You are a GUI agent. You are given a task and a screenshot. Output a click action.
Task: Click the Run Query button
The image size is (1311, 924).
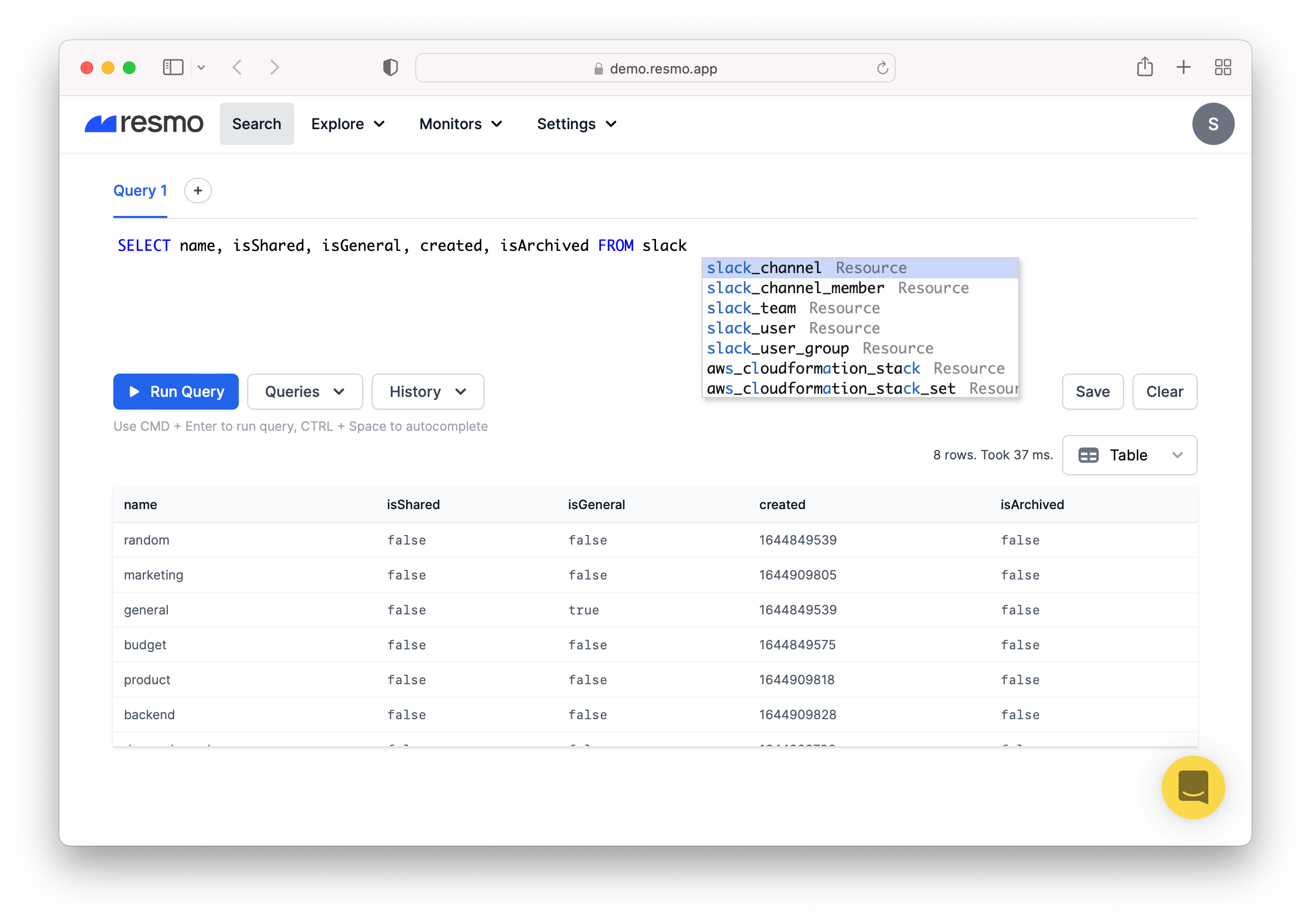[176, 392]
